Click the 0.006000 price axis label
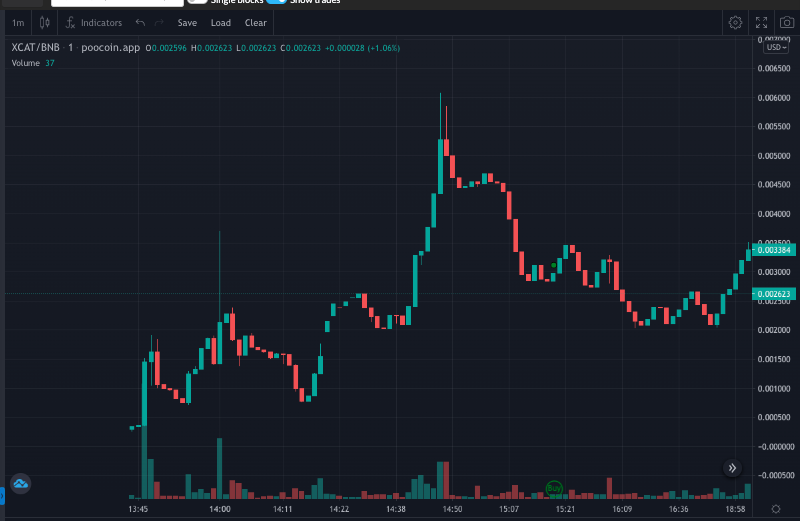The height and width of the screenshot is (521, 800). click(x=774, y=98)
